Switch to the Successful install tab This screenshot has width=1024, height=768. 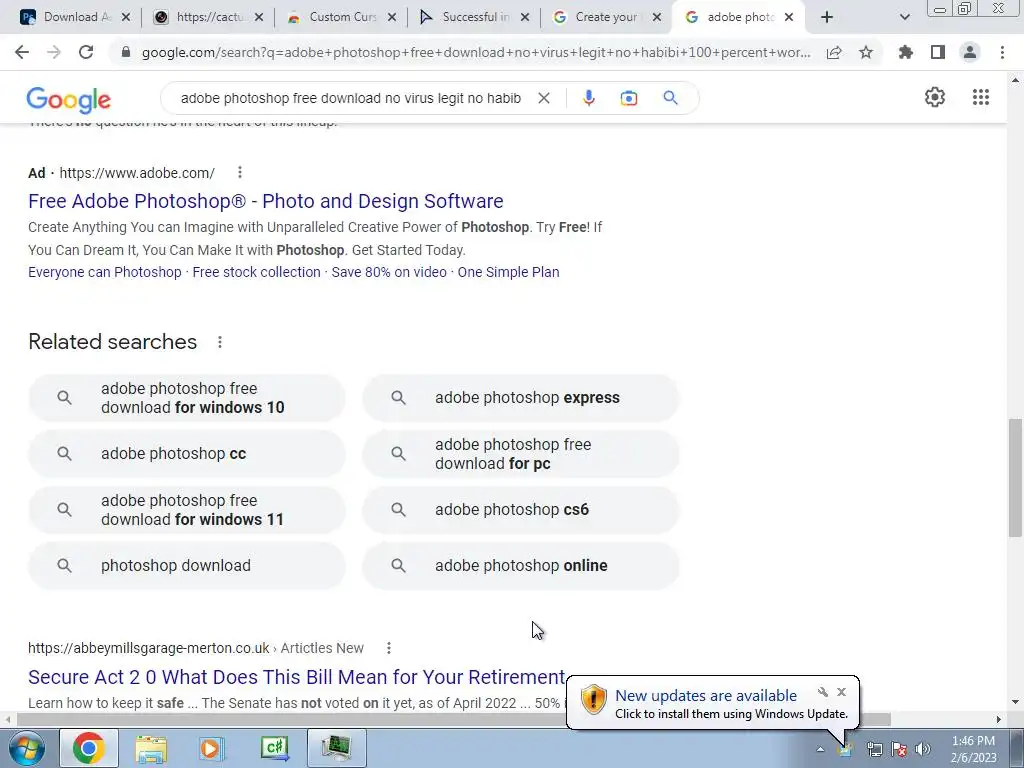tap(474, 17)
